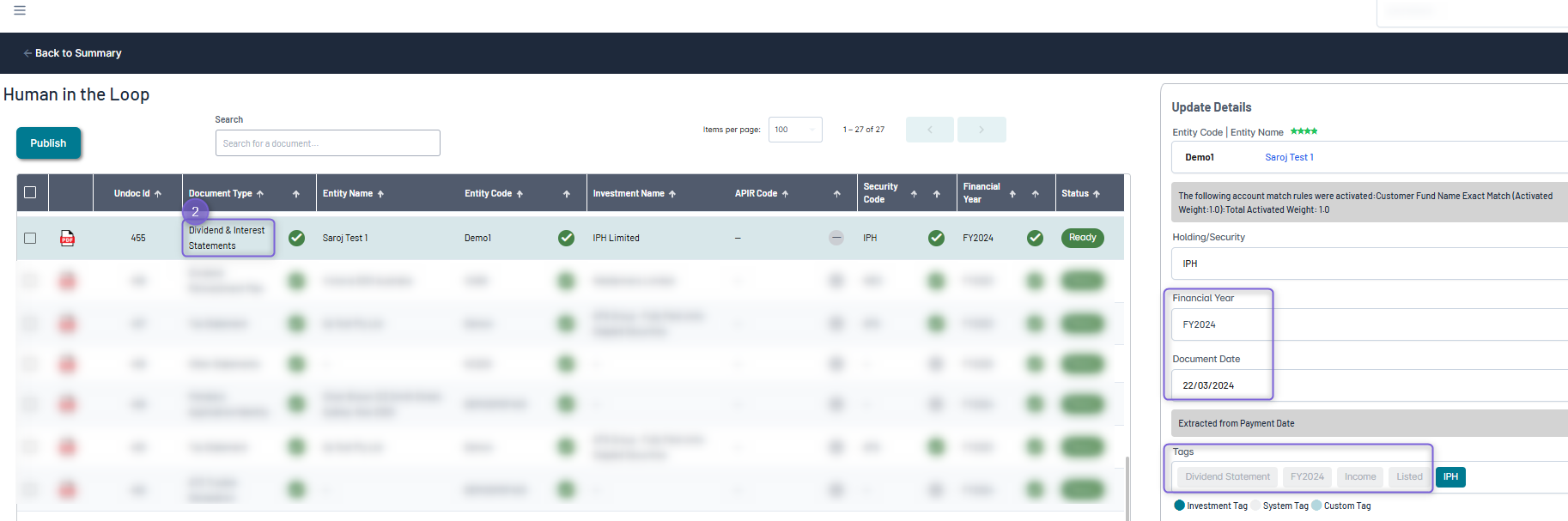The width and height of the screenshot is (1568, 521).
Task: Click grey dash icon for APIR Code
Action: click(836, 238)
